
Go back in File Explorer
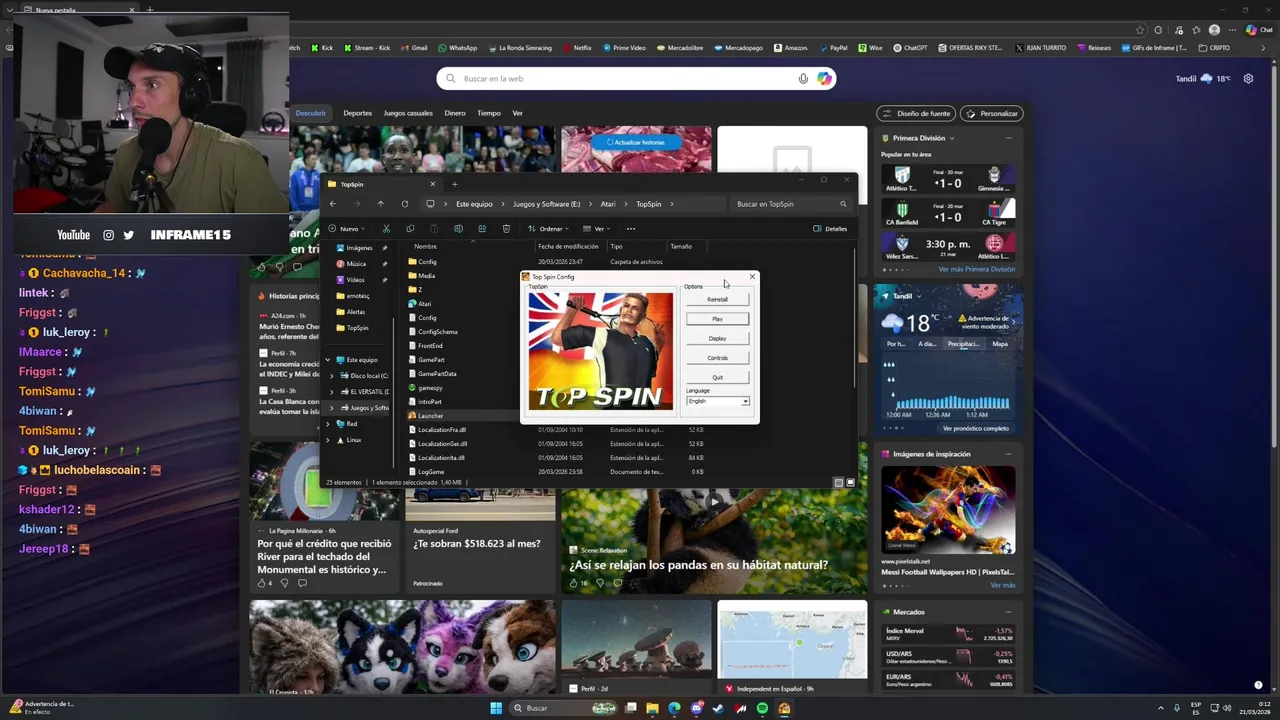tap(333, 204)
